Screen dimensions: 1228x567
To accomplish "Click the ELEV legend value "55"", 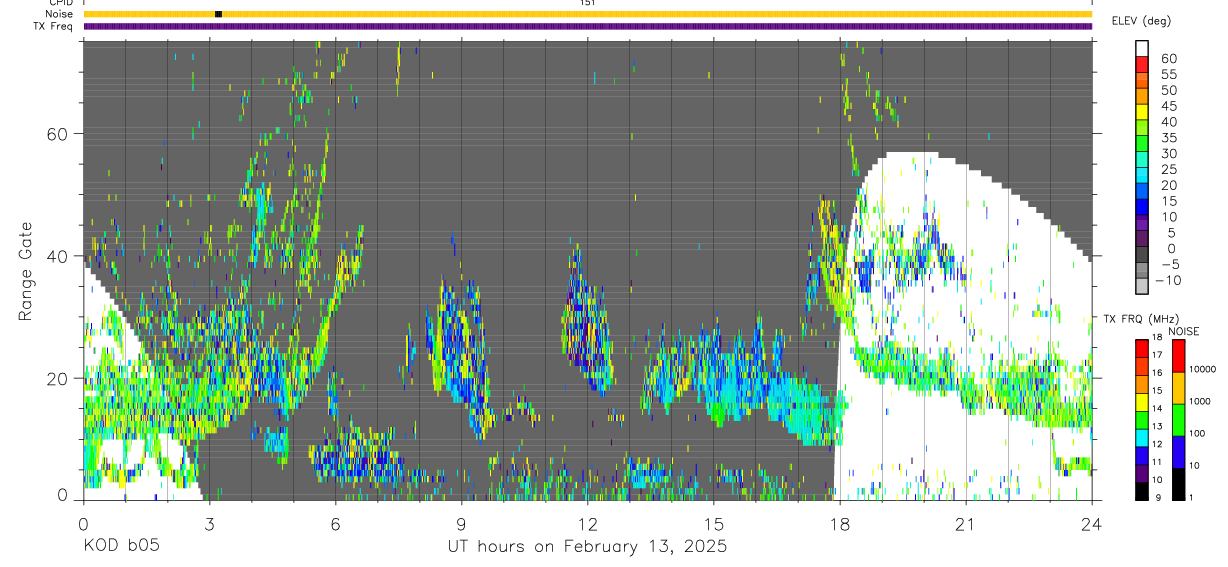I will point(1169,75).
